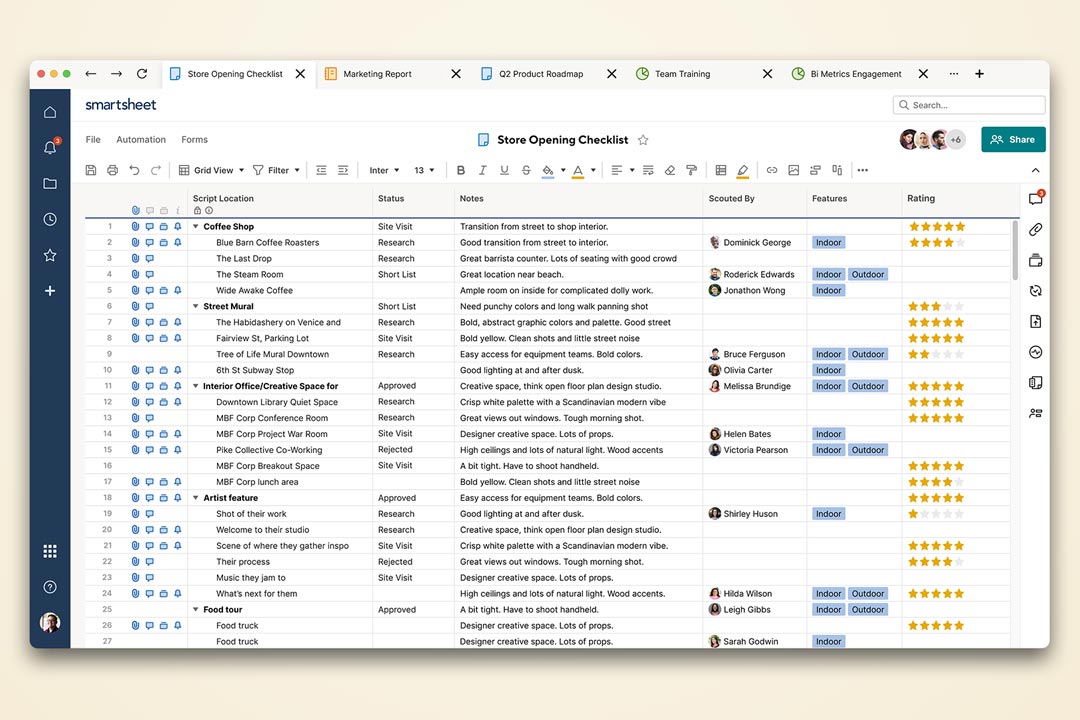This screenshot has width=1080, height=720.
Task: Click the Share button
Action: point(1012,140)
